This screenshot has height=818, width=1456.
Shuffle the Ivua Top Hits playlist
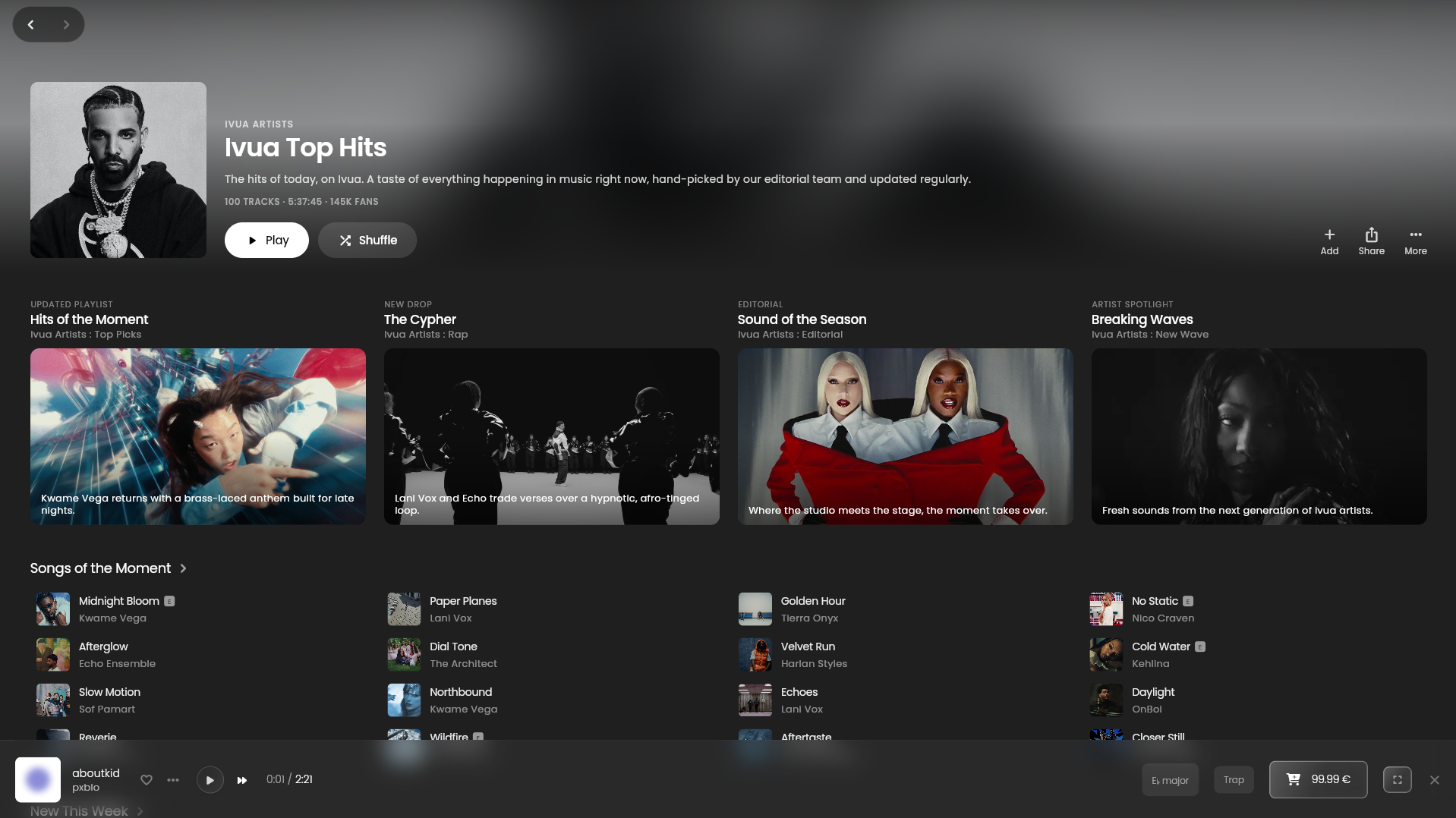coord(367,240)
